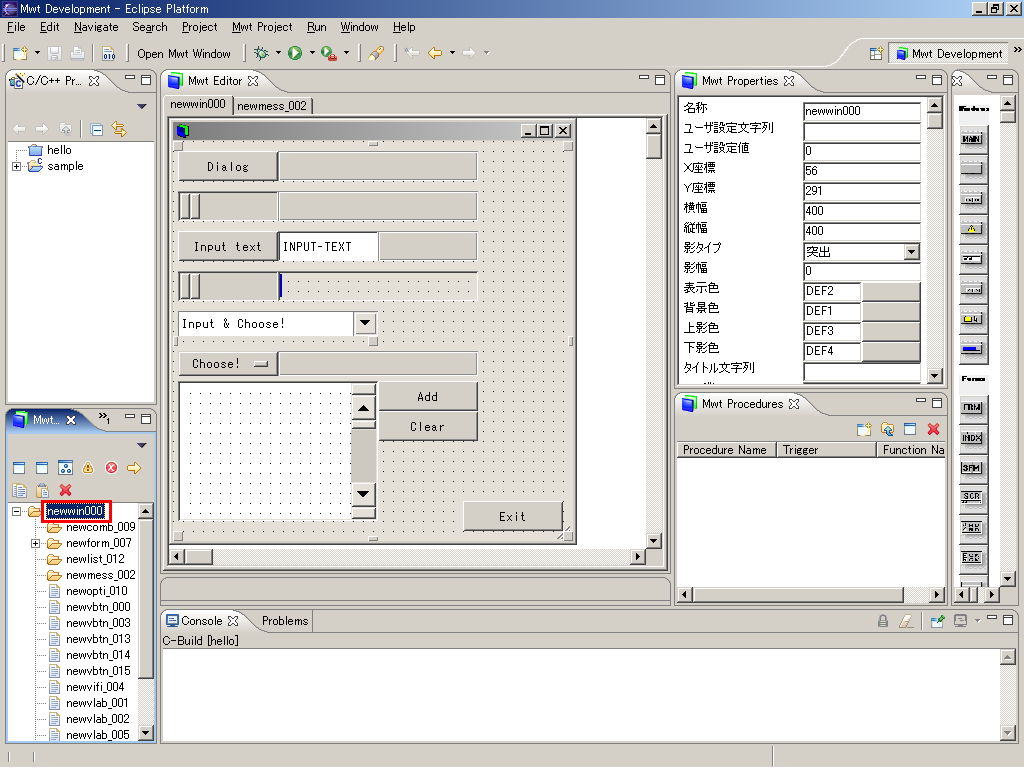Collapse the newwin000 tree node

[16, 511]
